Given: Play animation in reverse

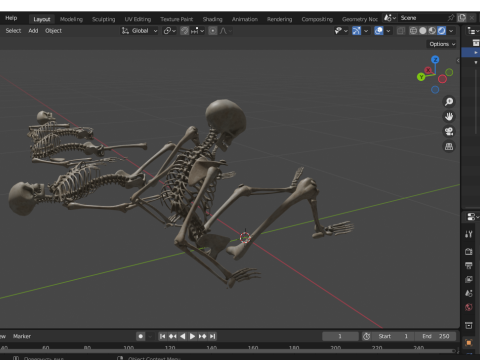Looking at the screenshot, I should (x=182, y=336).
